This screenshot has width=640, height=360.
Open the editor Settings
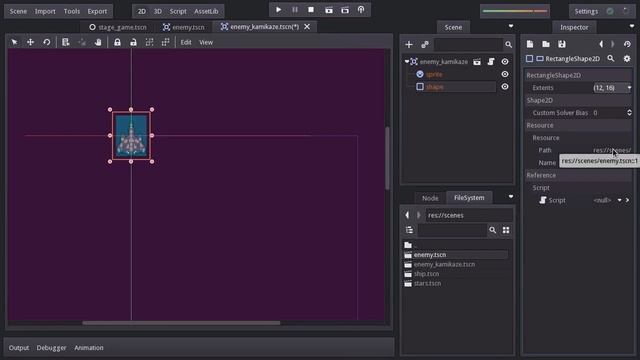click(x=586, y=11)
